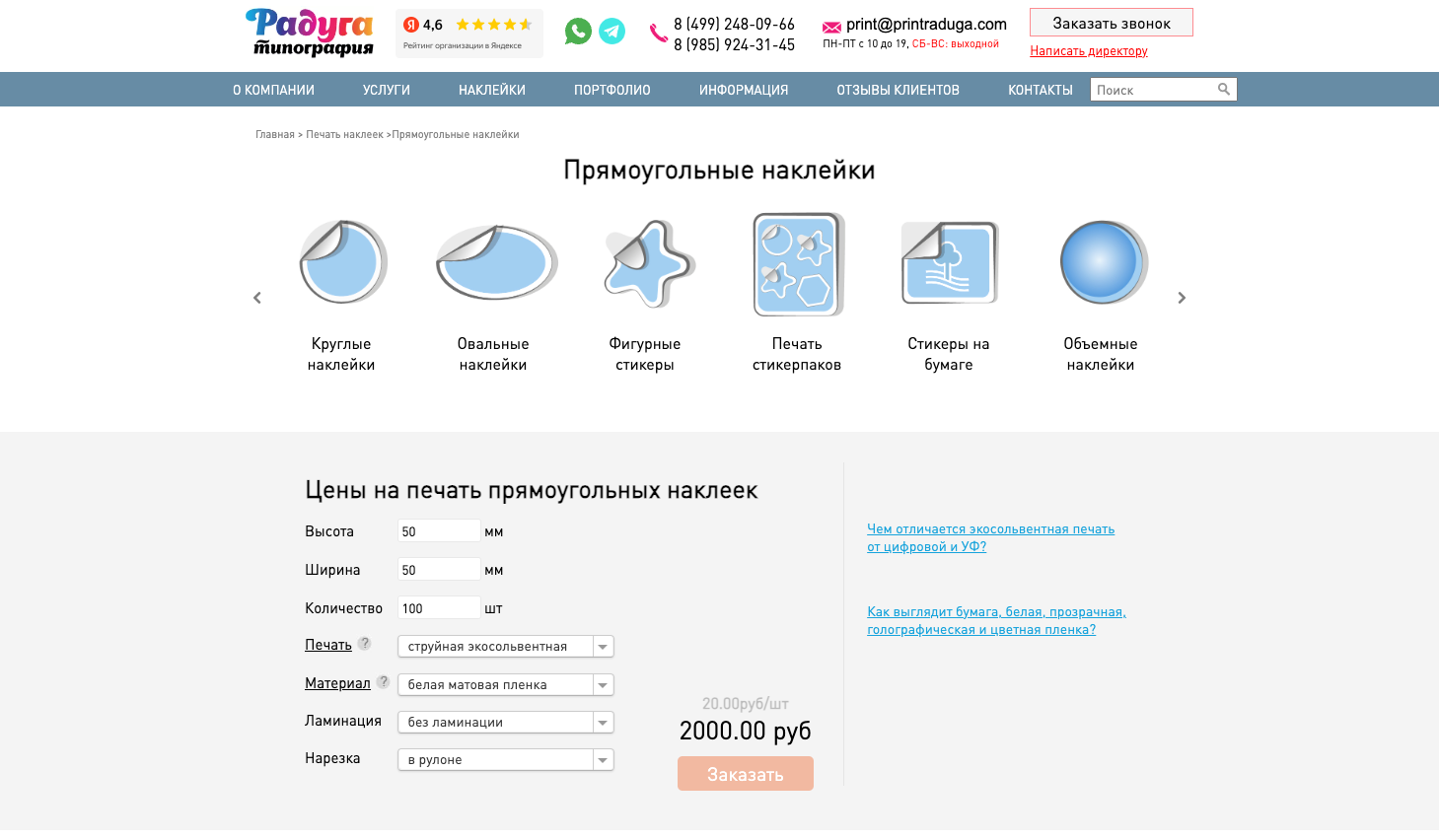Click the Заказать звонок button
Viewport: 1439px width, 840px height.
tap(1111, 23)
